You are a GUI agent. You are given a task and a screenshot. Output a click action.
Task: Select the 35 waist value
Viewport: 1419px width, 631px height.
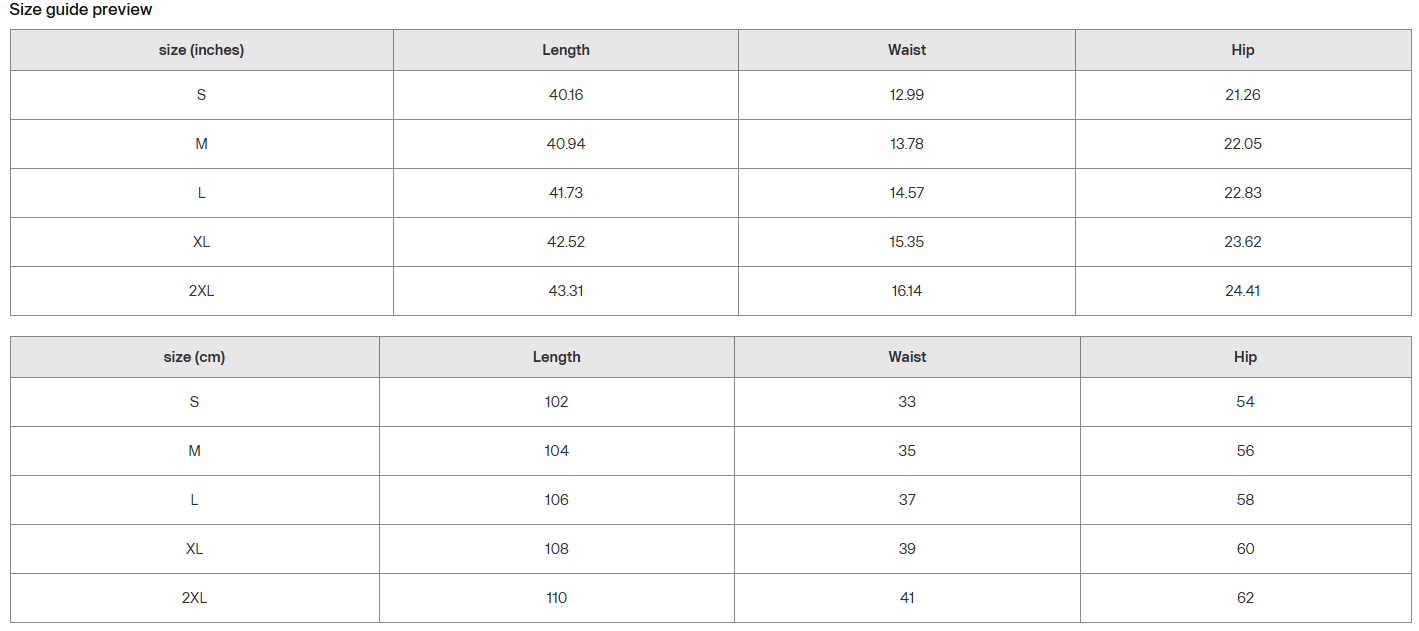(907, 451)
